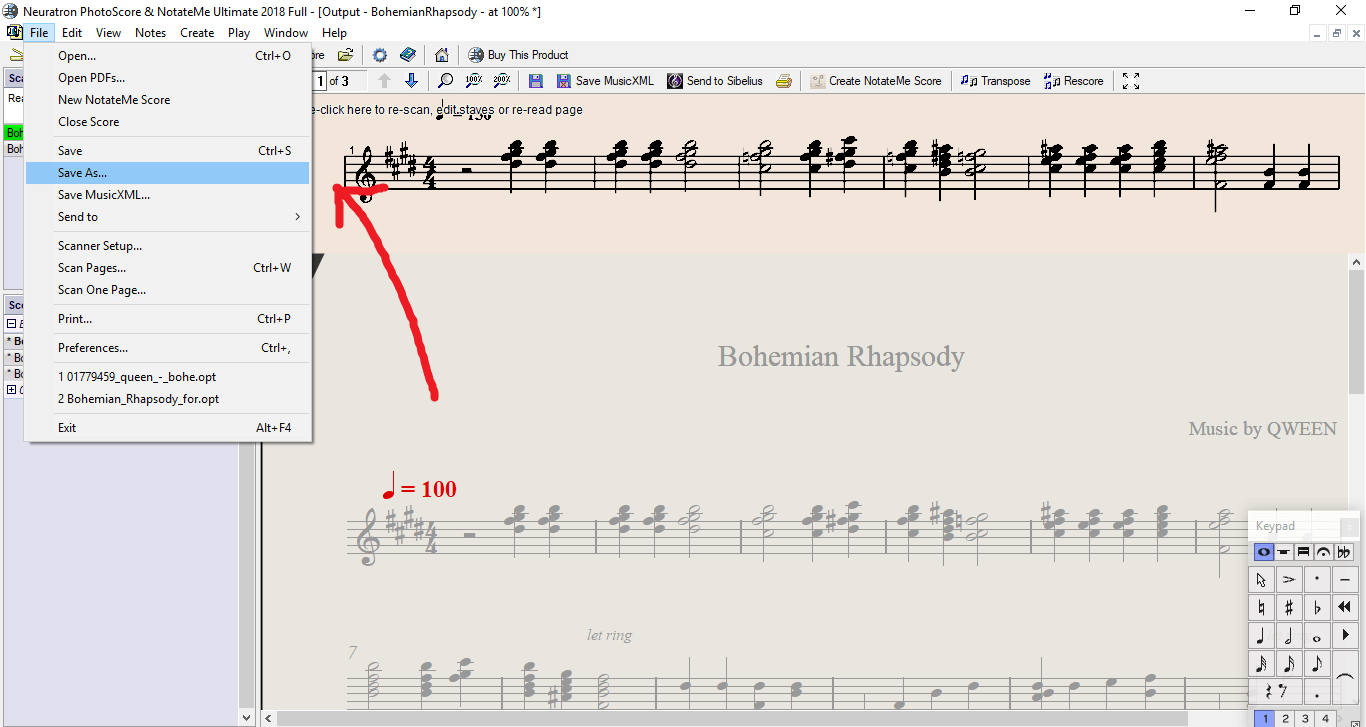
Task: Choose whole note on Keypad
Action: (x=1317, y=635)
